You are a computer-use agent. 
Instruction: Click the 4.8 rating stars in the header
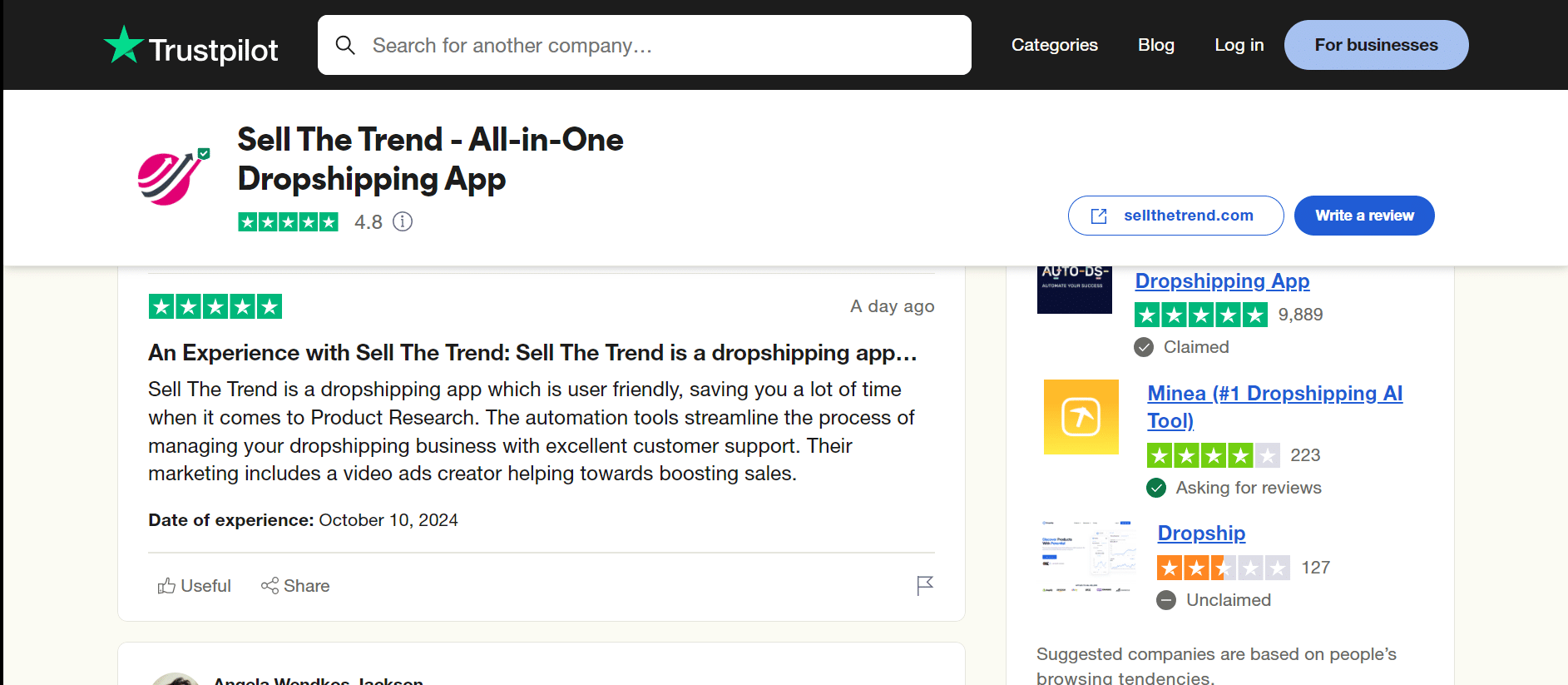coord(288,221)
